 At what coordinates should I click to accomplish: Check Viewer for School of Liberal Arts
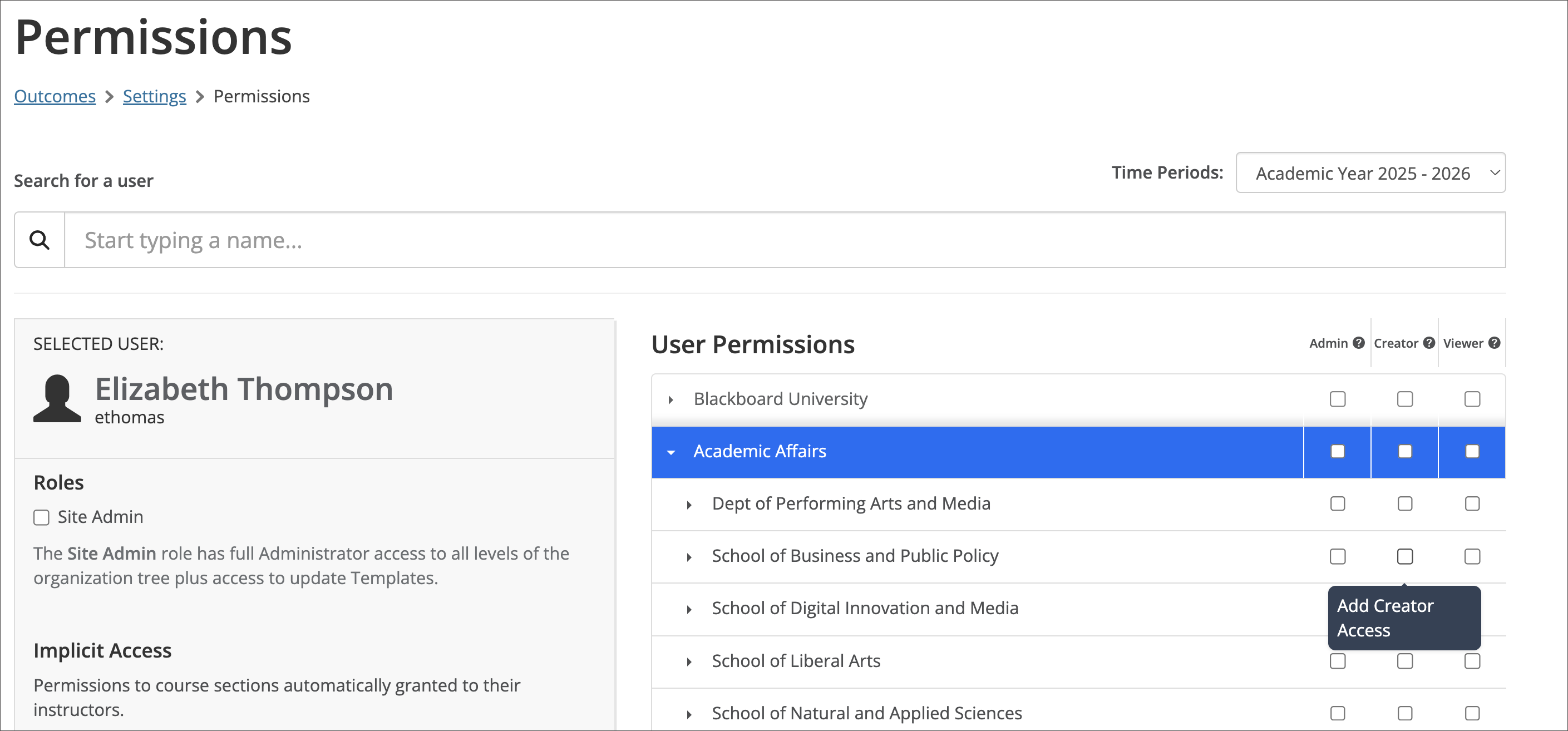tap(1472, 661)
